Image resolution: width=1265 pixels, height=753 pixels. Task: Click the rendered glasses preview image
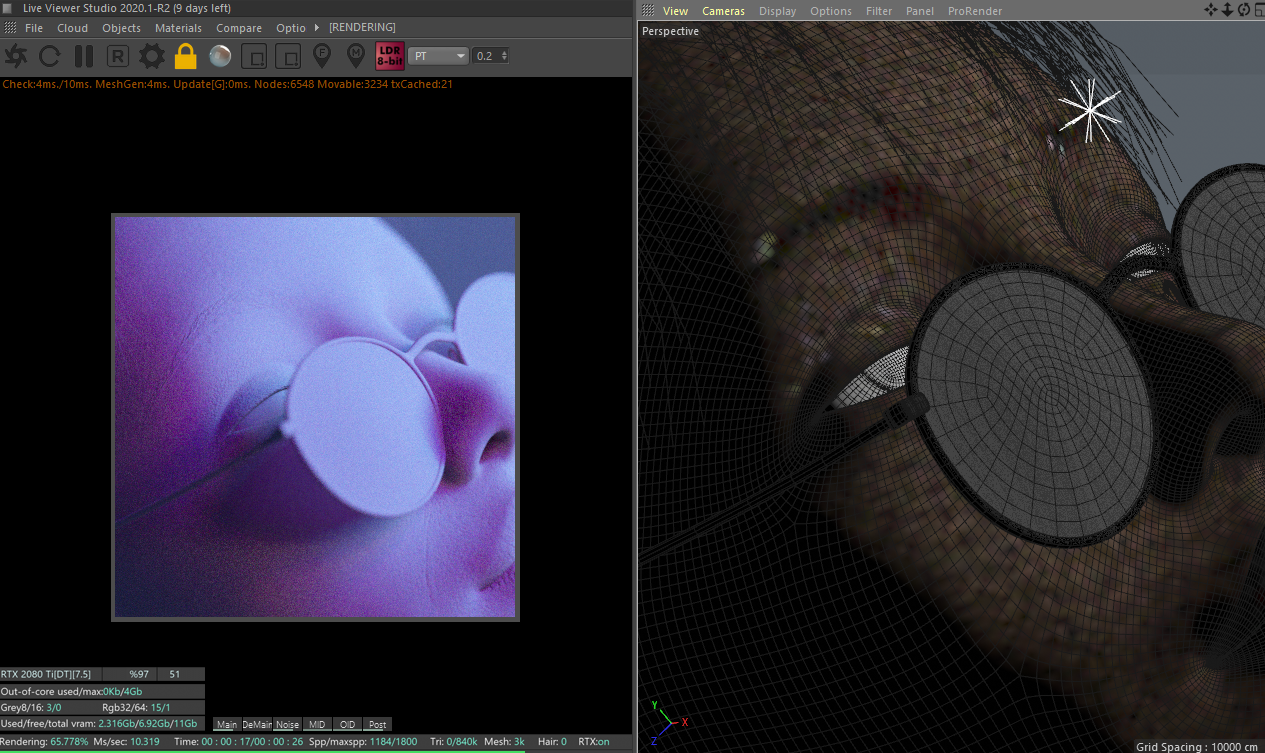click(315, 417)
